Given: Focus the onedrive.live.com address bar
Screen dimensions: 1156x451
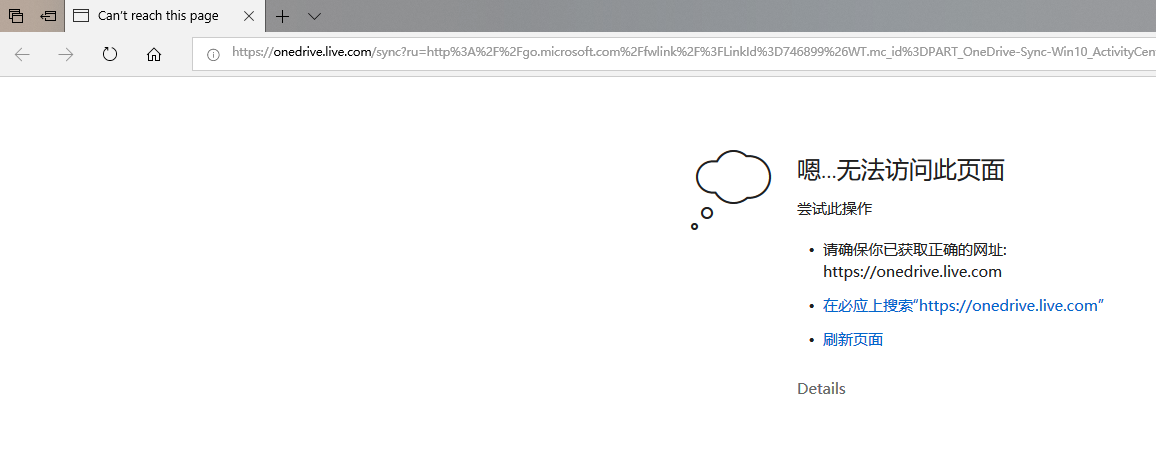Looking at the screenshot, I should [x=674, y=55].
